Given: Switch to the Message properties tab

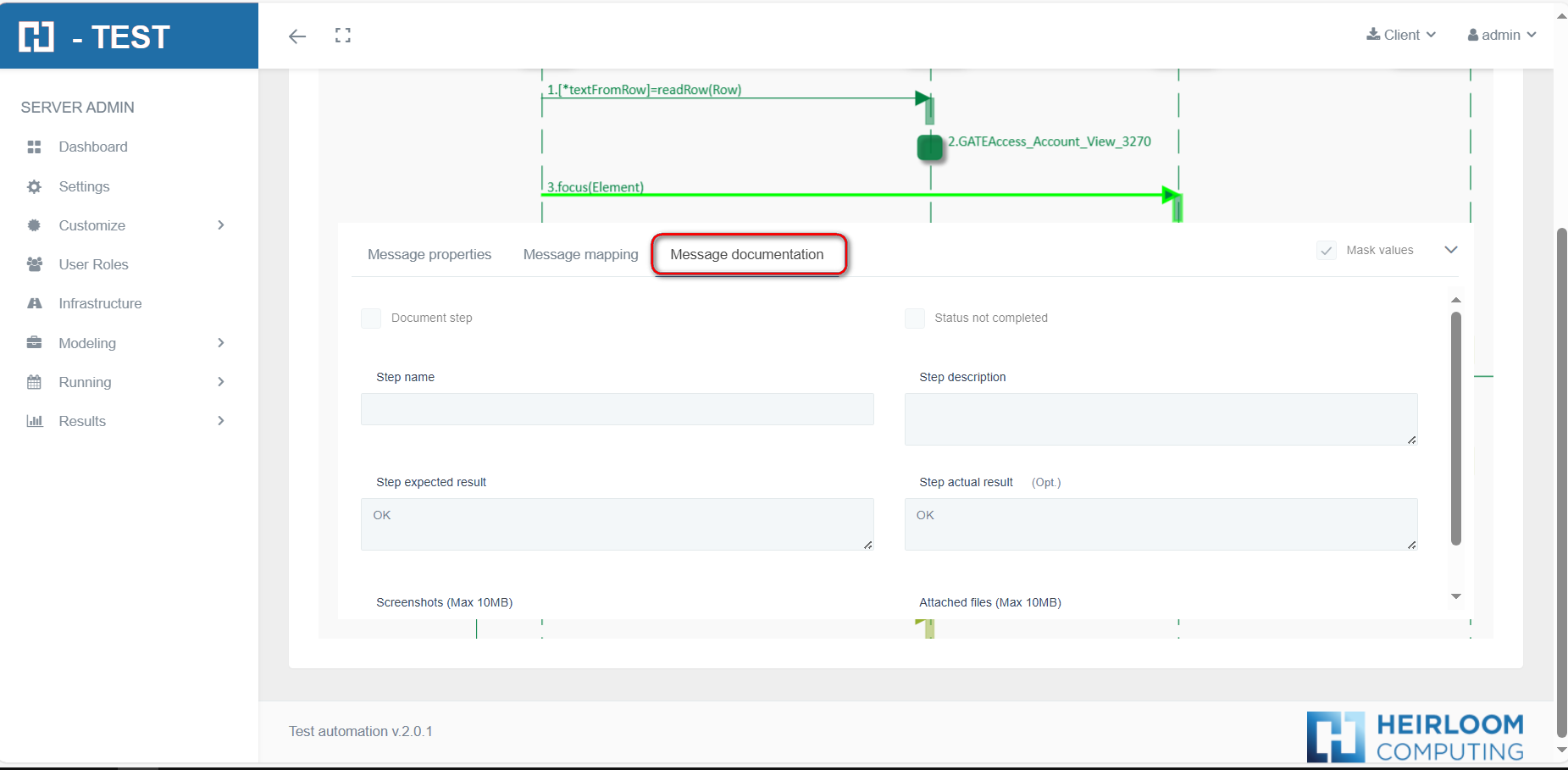Looking at the screenshot, I should 429,255.
